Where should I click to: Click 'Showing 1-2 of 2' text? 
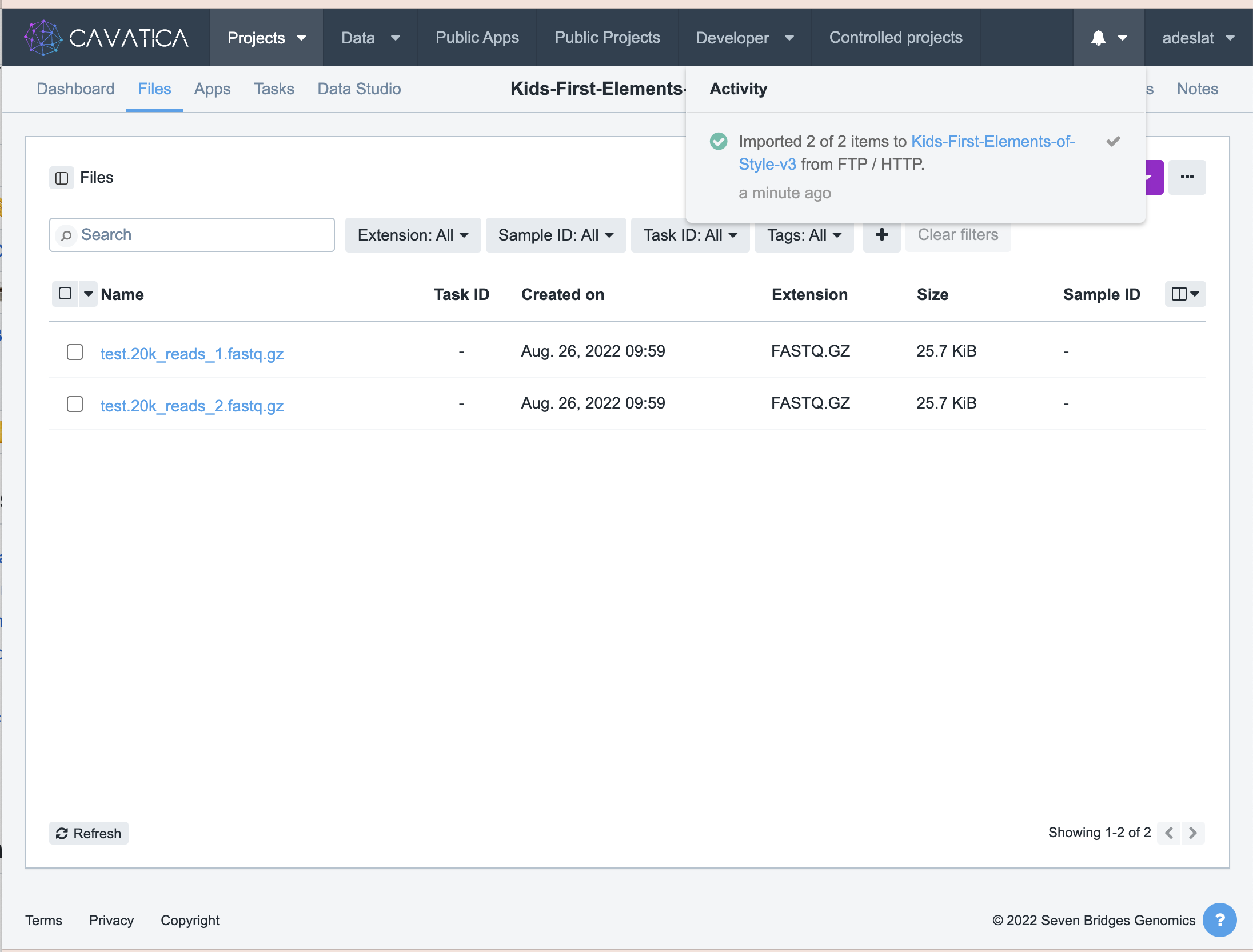[x=1099, y=833]
